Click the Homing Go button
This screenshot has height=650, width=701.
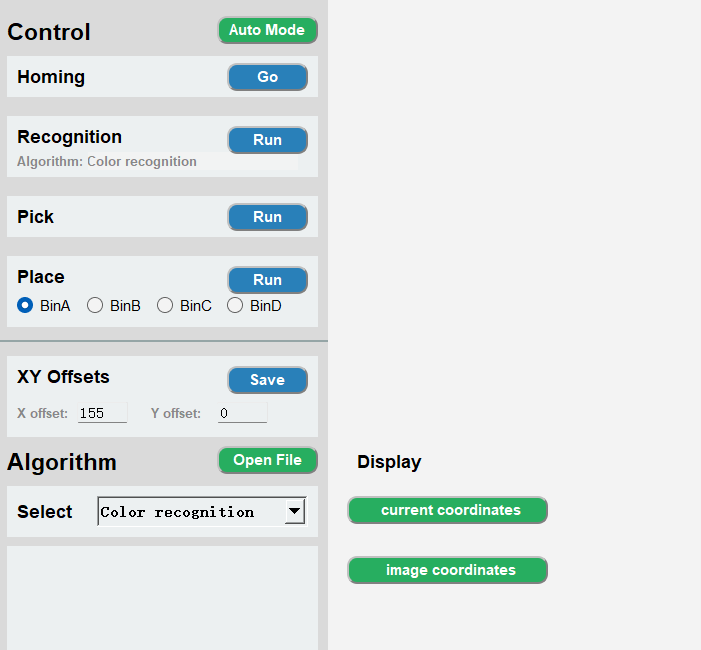click(267, 77)
